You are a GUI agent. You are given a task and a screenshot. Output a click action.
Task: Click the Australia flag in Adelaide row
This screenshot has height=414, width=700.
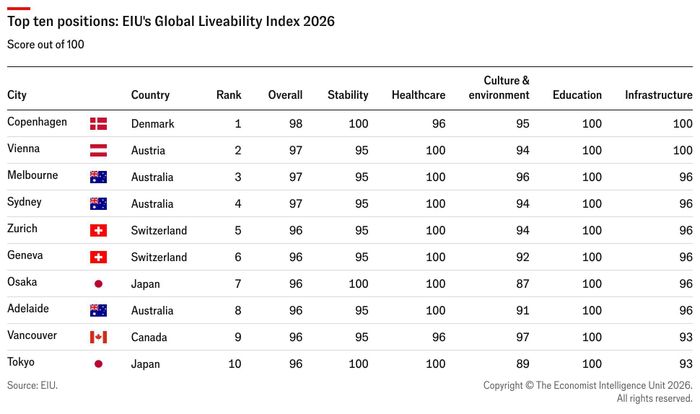98,310
